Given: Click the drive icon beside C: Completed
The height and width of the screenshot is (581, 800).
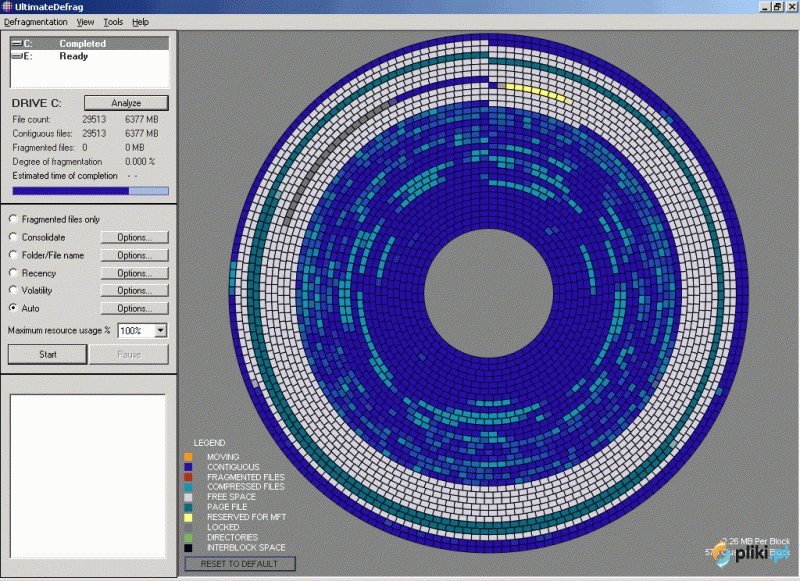Looking at the screenshot, I should point(17,43).
